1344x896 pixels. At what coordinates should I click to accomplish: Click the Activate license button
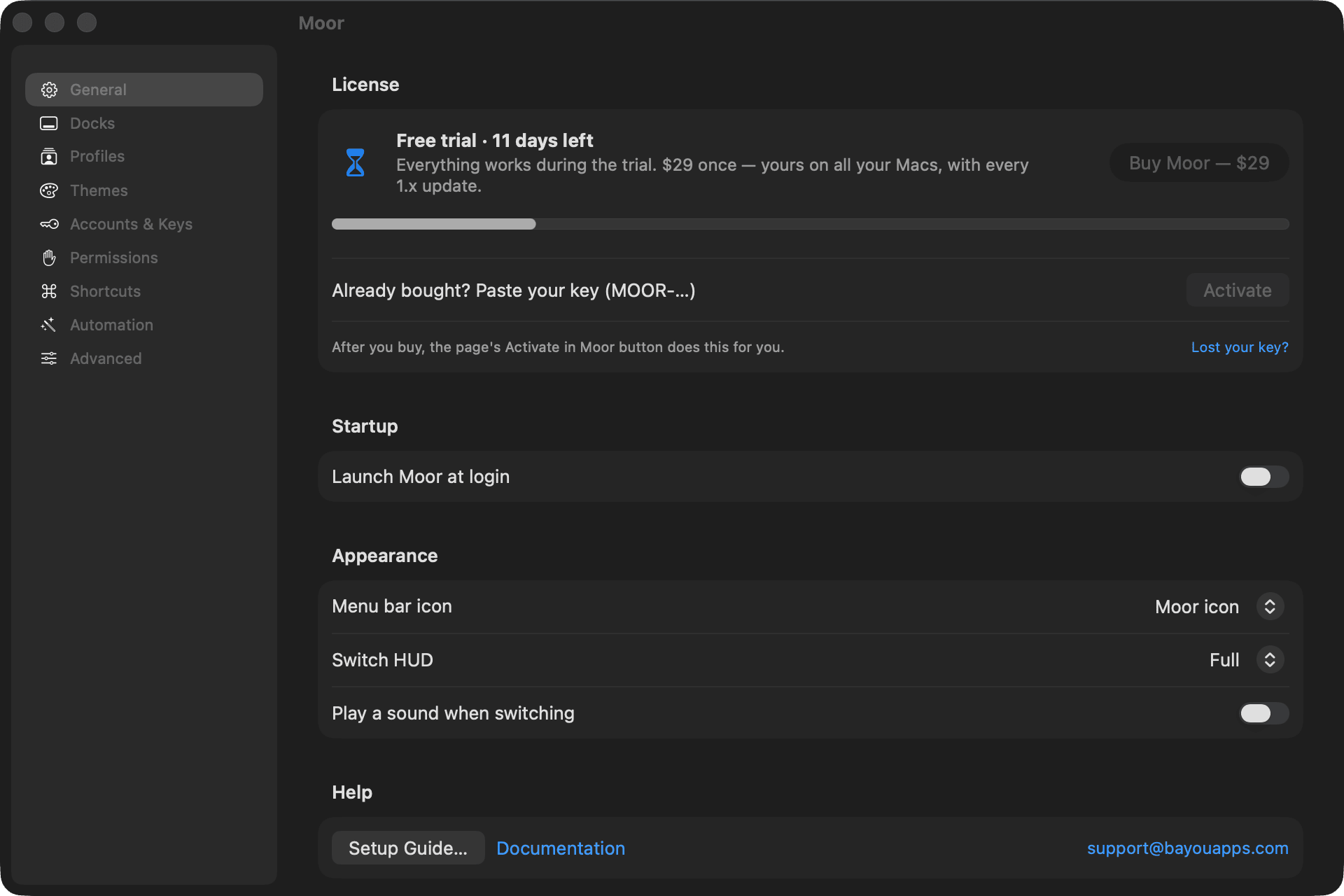[x=1238, y=290]
